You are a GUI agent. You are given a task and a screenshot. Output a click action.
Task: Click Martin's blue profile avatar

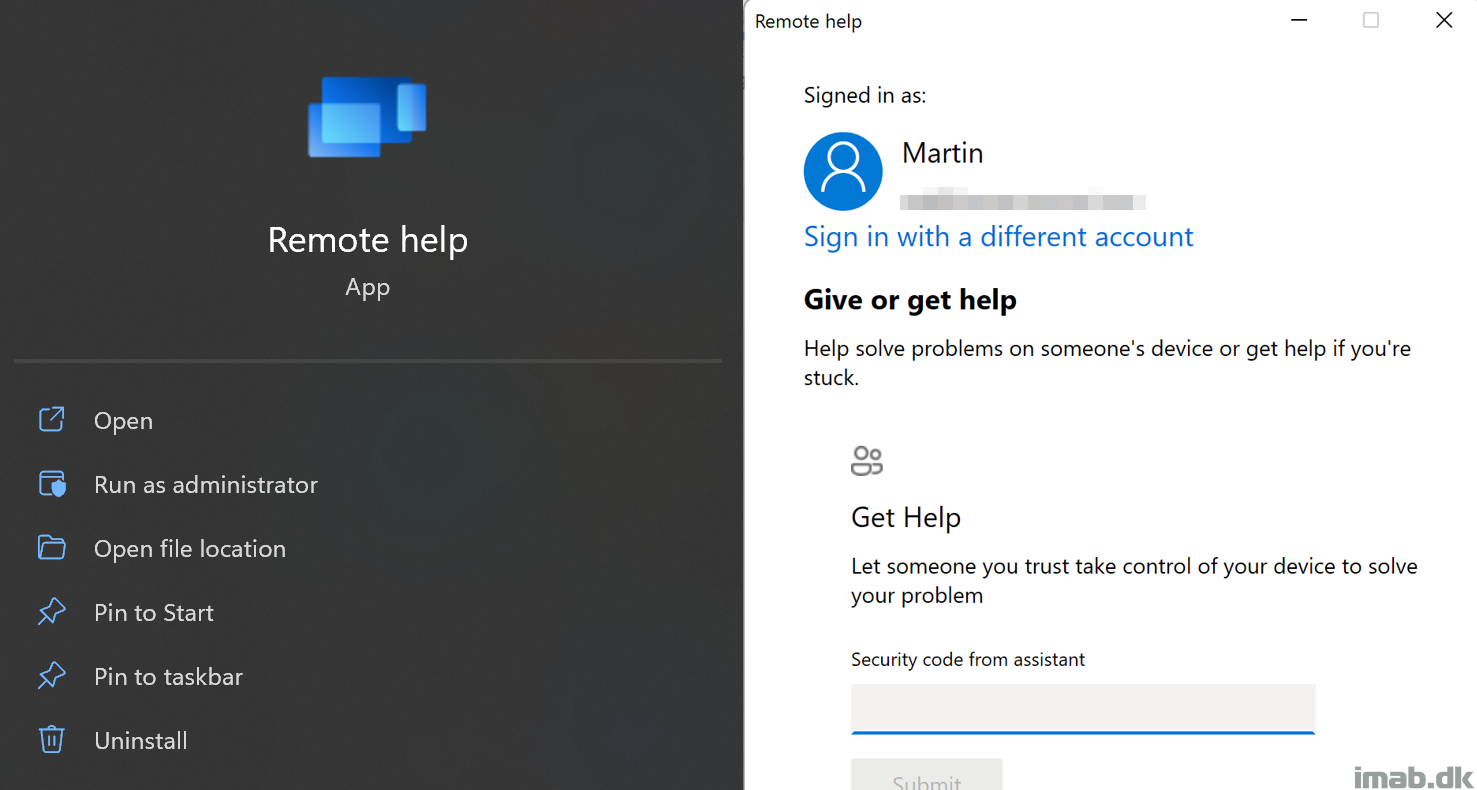coord(843,171)
